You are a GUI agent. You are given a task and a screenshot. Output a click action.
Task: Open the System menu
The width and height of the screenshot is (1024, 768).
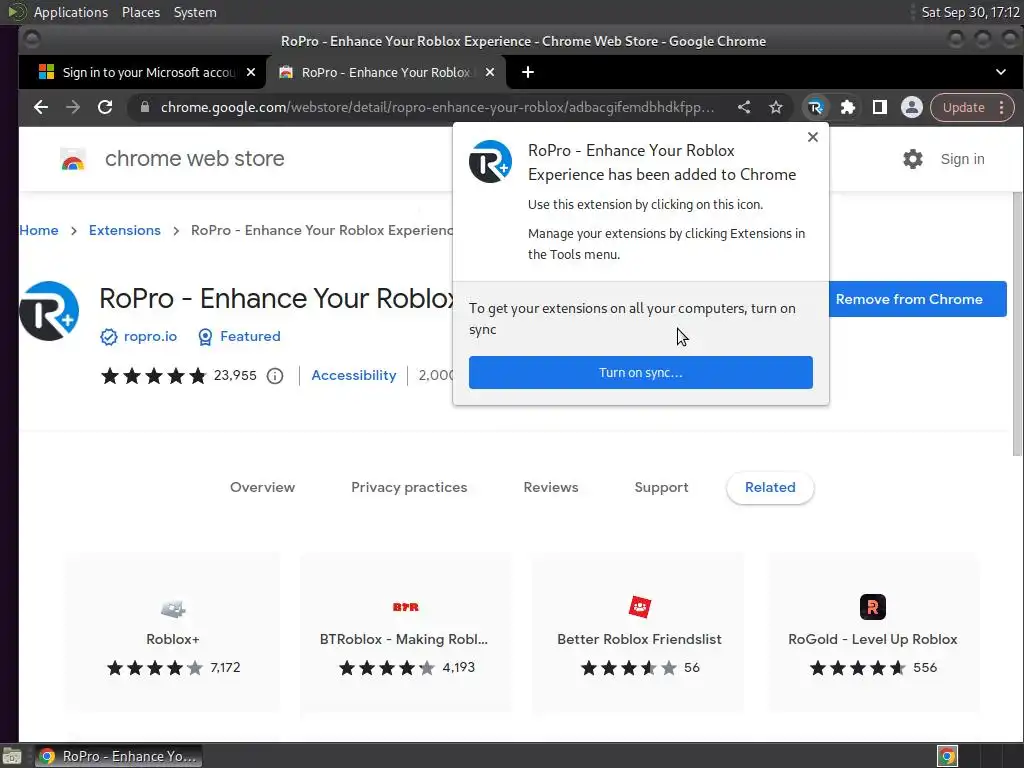(195, 12)
